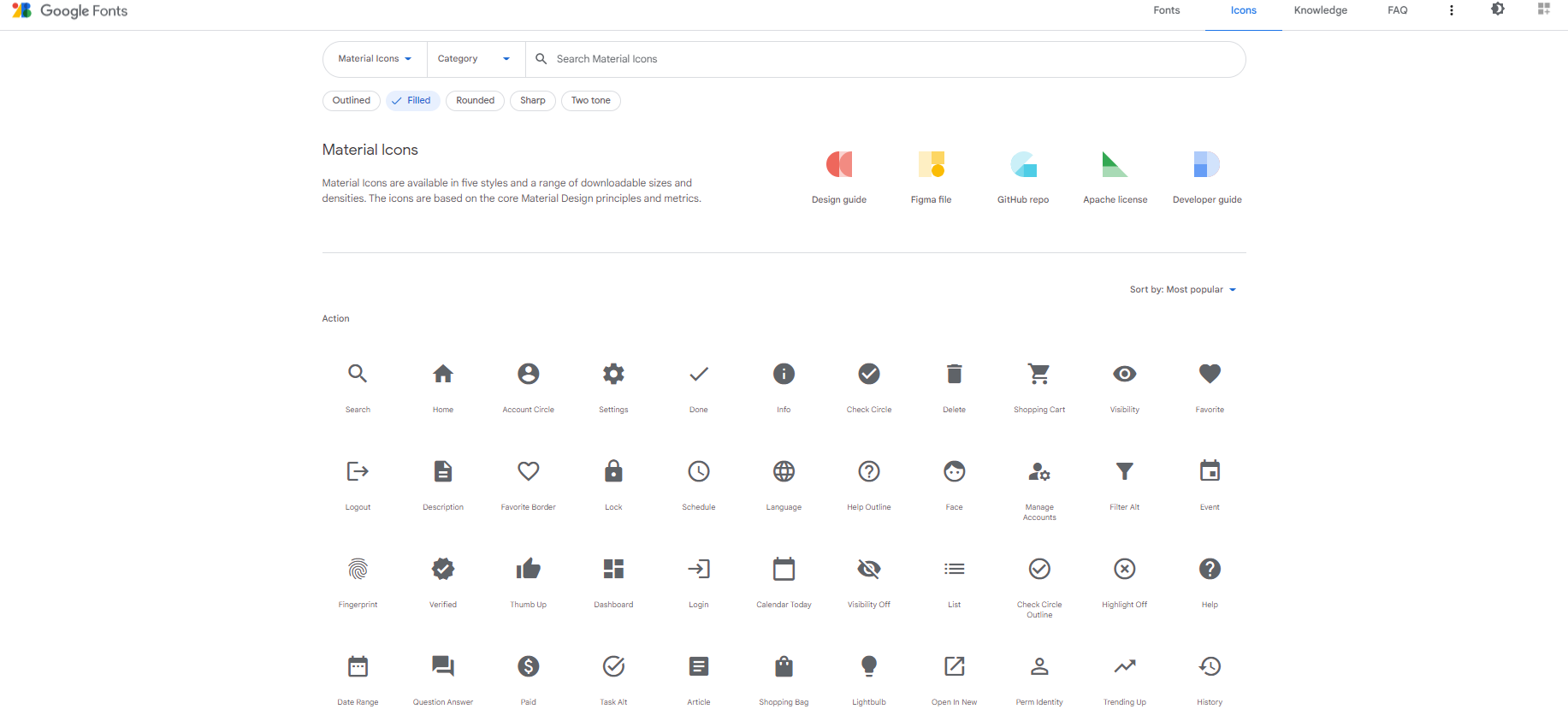Open the Figma file link
The image size is (1568, 721).
point(931,177)
